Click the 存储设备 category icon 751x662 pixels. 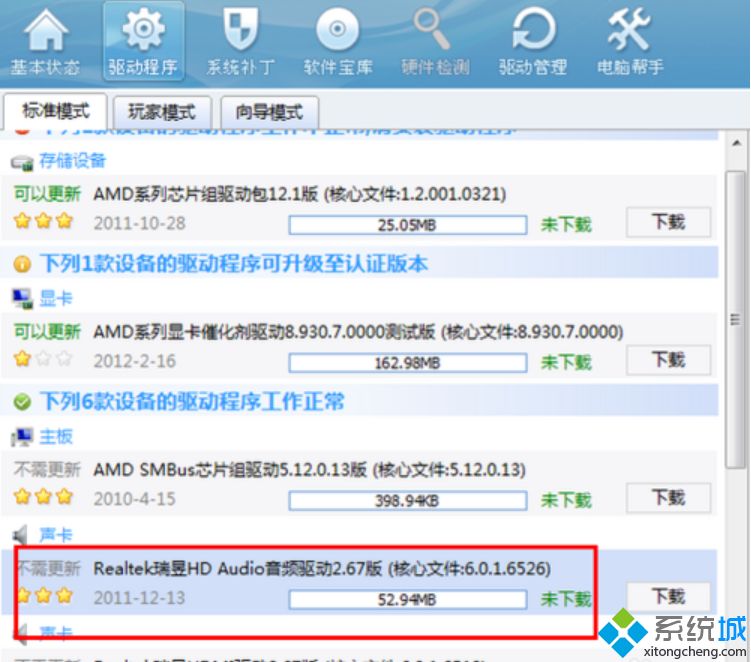click(22, 162)
